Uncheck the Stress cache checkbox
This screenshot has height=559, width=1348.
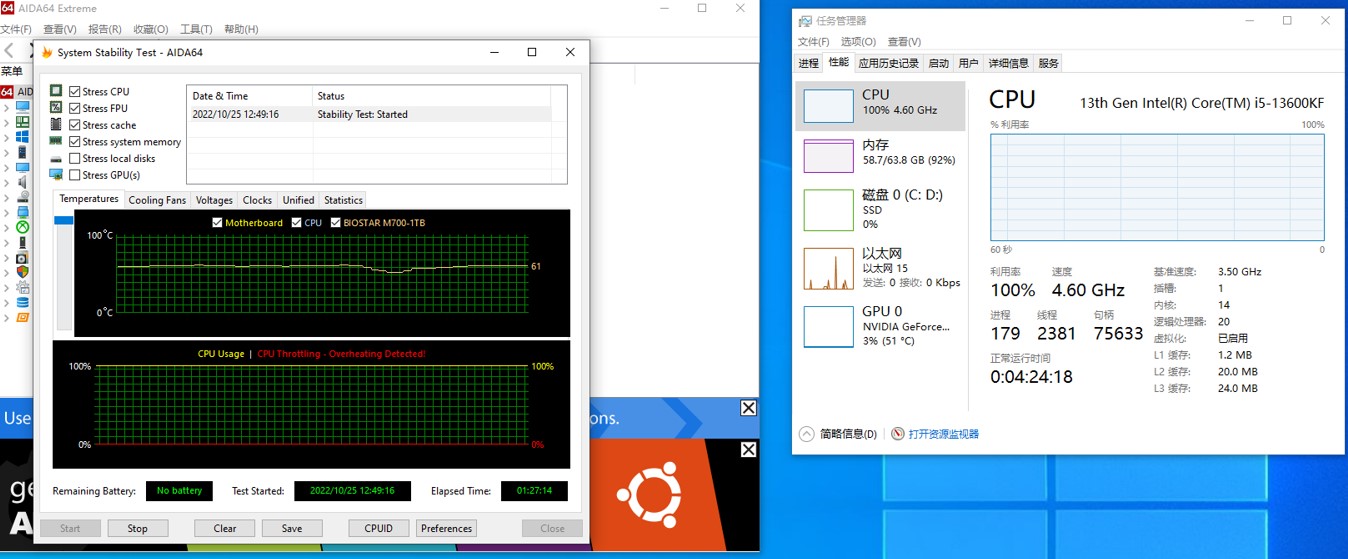tap(75, 125)
